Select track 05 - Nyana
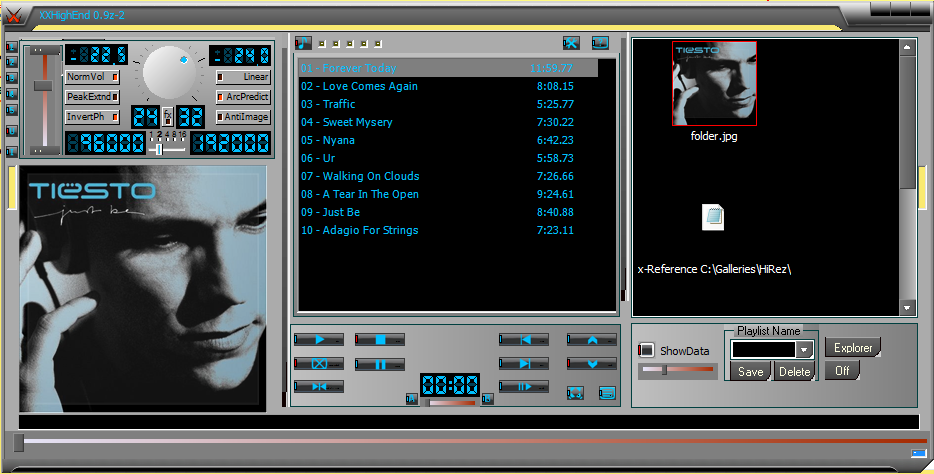The image size is (934, 474). [448, 141]
